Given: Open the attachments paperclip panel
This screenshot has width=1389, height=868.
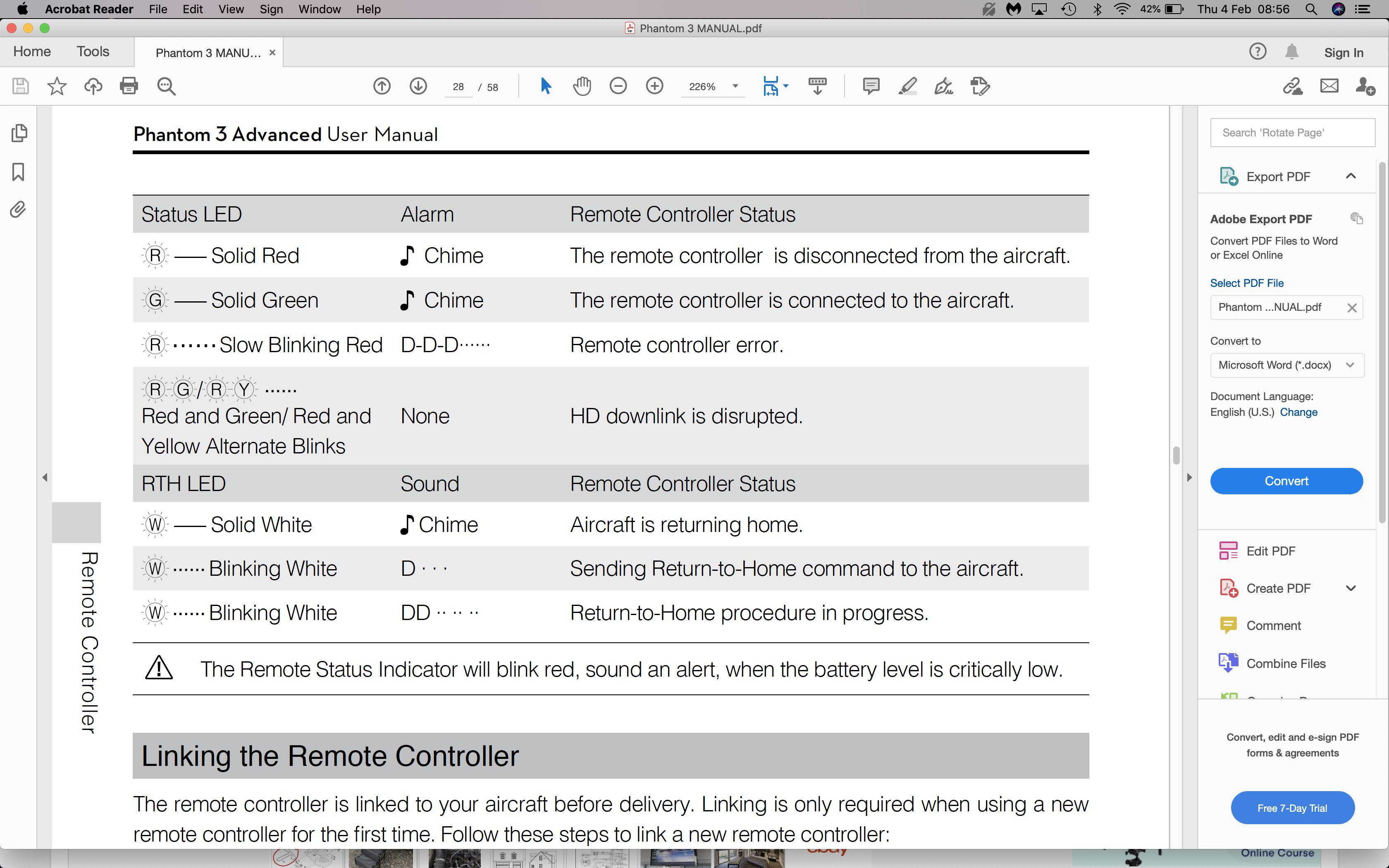Looking at the screenshot, I should 18,210.
